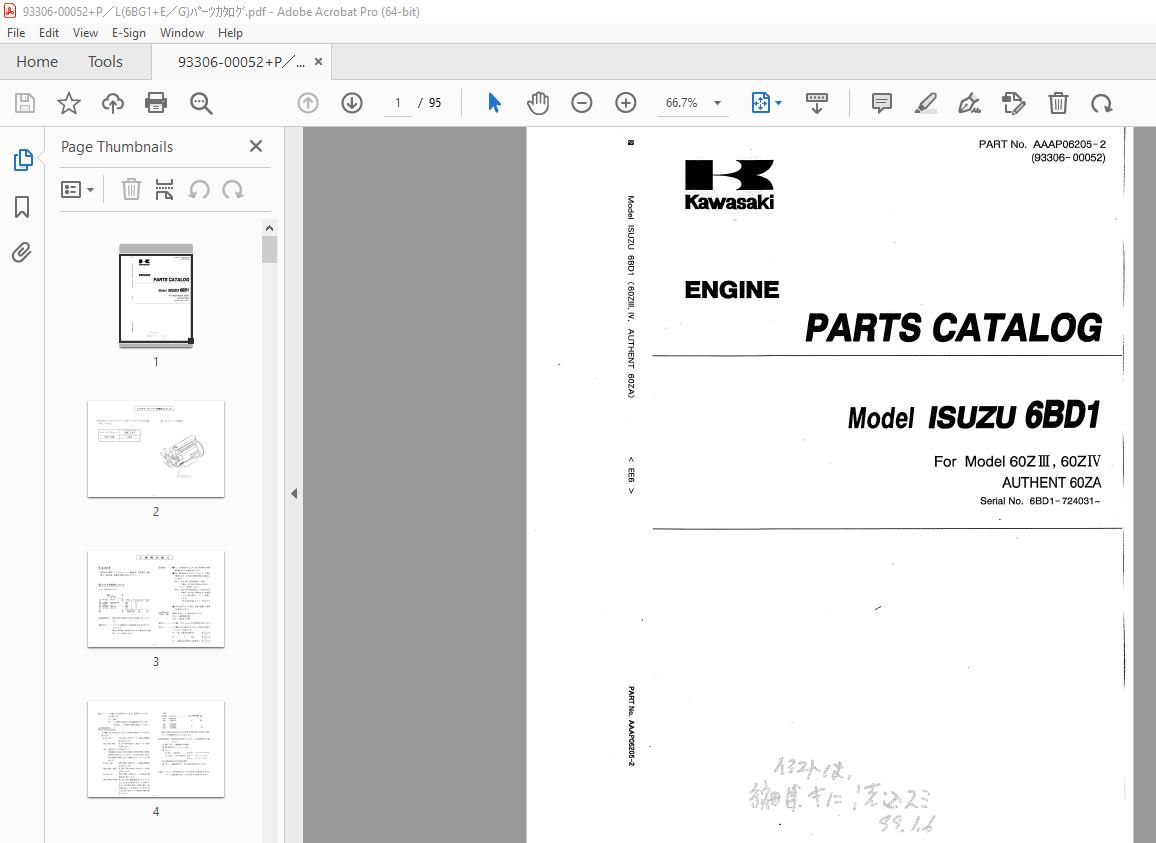Select page 4 thumbnail
The image size is (1156, 843).
[x=156, y=749]
